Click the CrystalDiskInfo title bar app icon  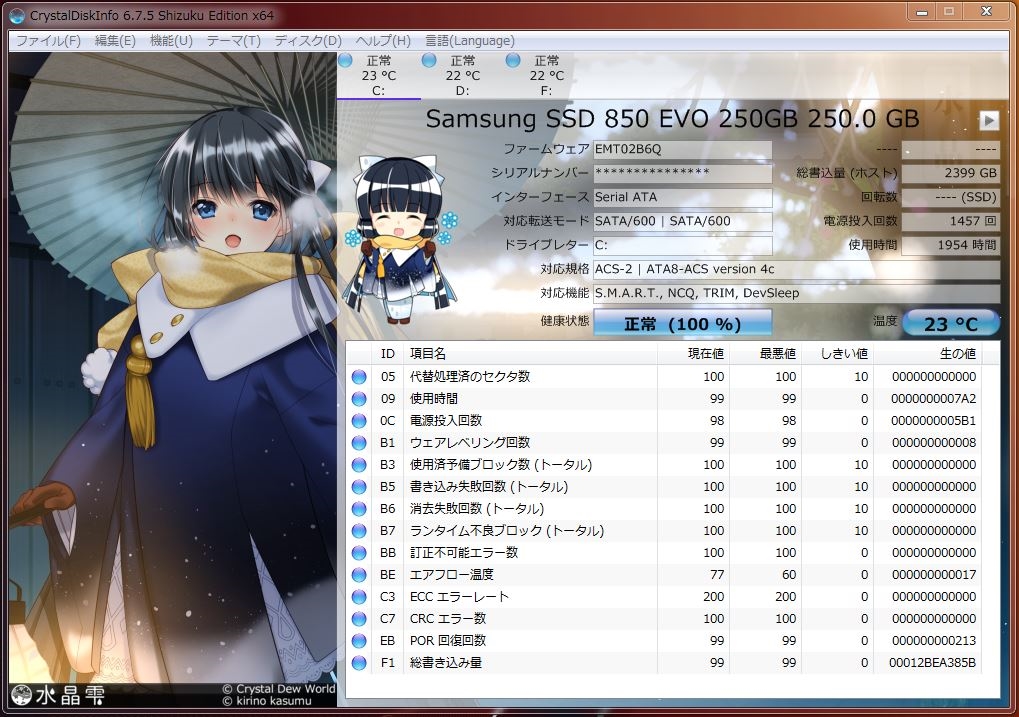17,15
